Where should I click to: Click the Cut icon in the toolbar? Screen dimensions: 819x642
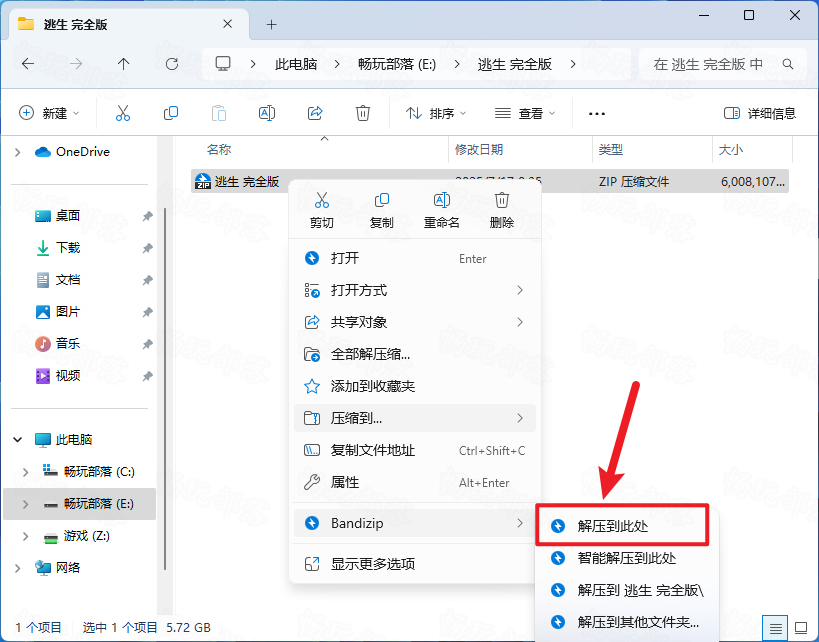pyautogui.click(x=123, y=113)
